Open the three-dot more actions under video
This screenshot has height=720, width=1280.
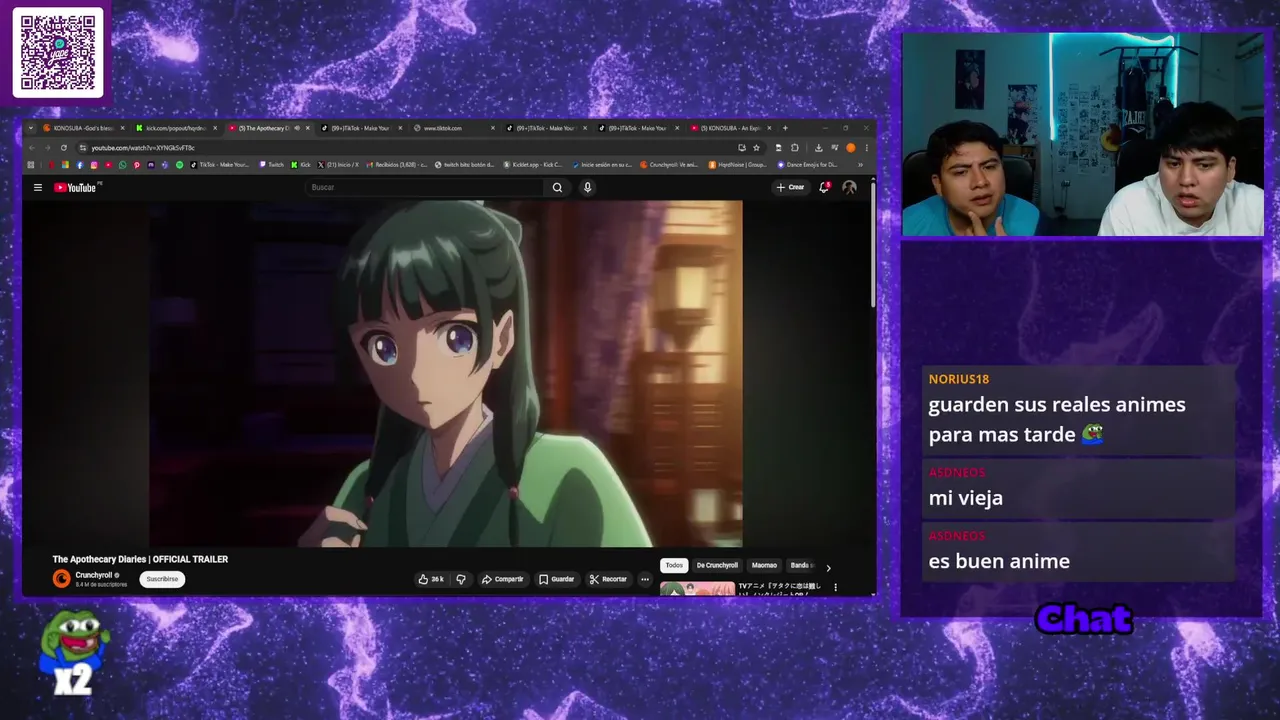644,579
